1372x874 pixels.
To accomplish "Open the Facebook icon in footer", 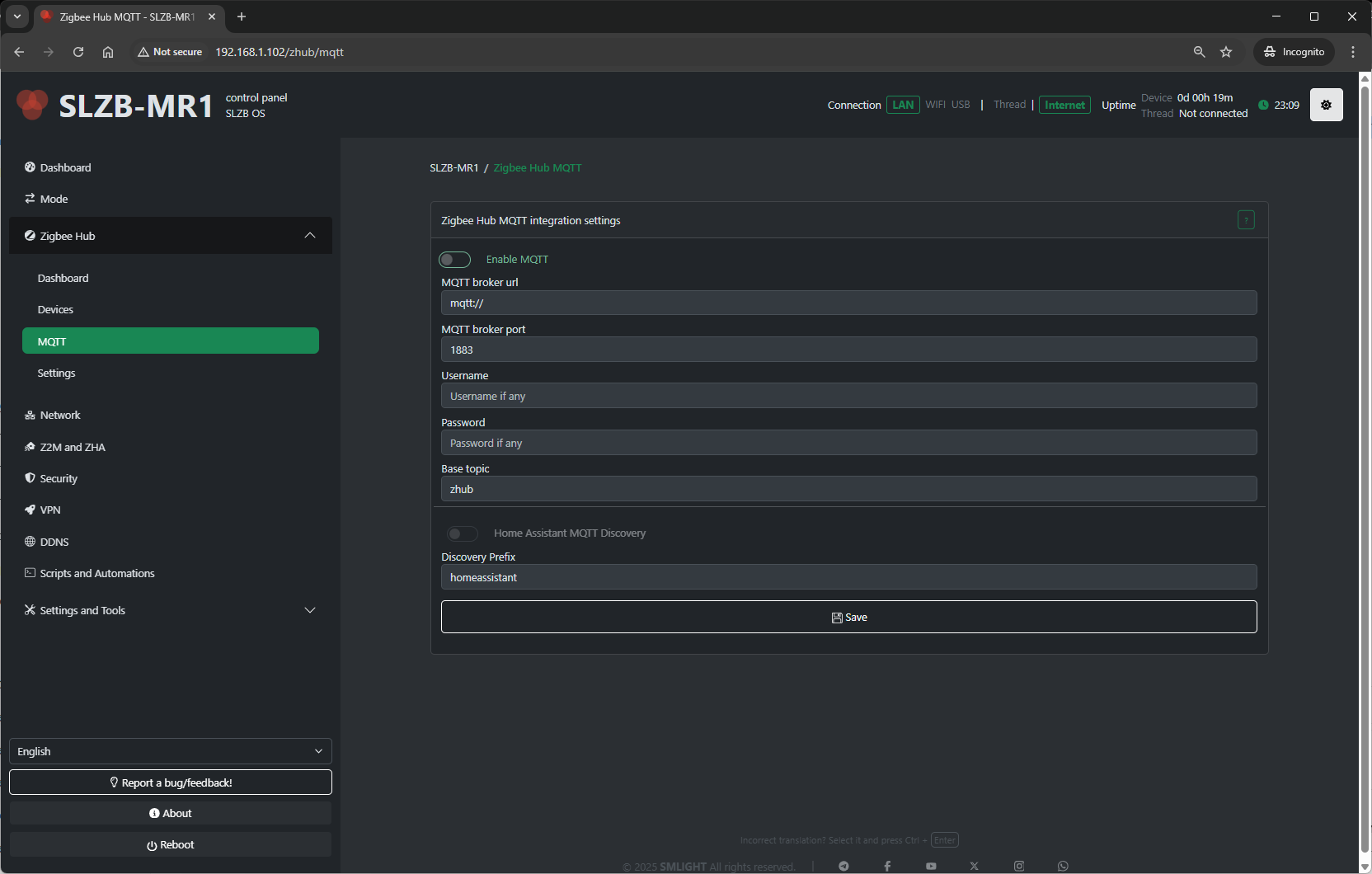I will coord(887,866).
